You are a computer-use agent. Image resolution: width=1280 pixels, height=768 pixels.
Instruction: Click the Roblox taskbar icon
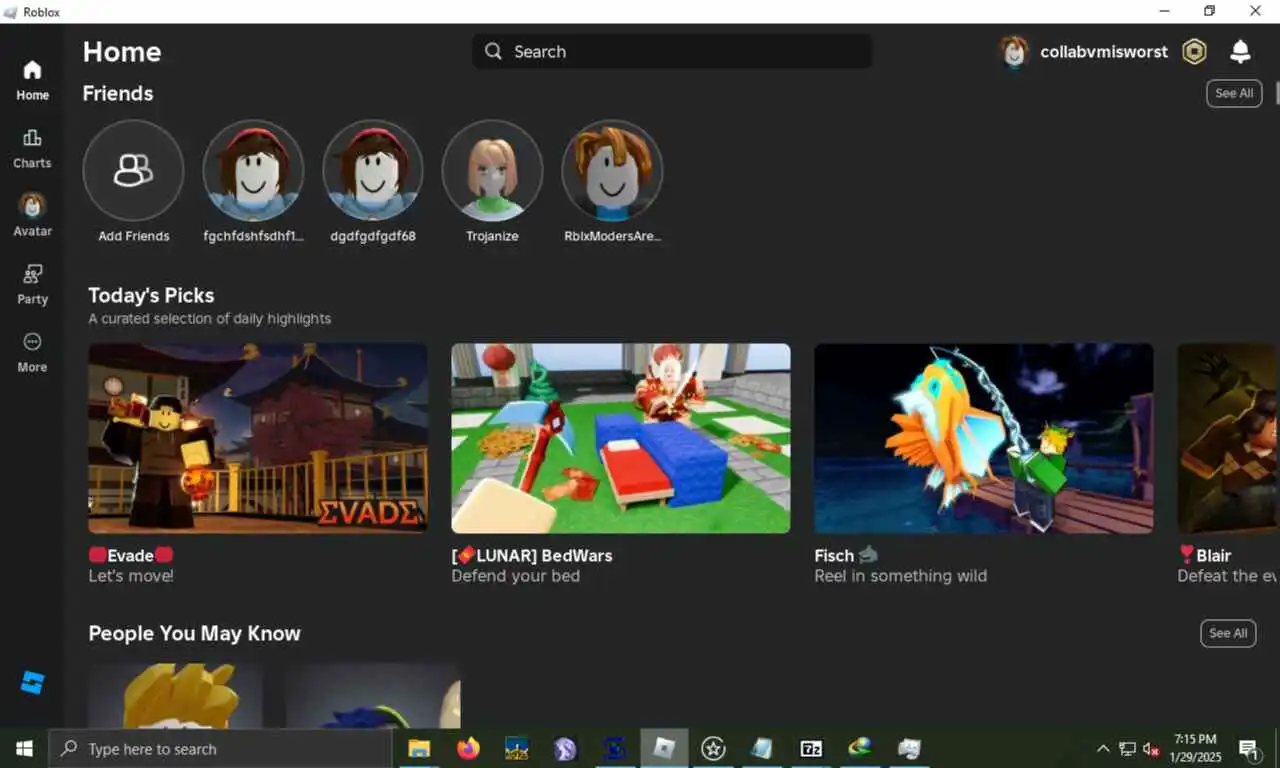pos(664,748)
